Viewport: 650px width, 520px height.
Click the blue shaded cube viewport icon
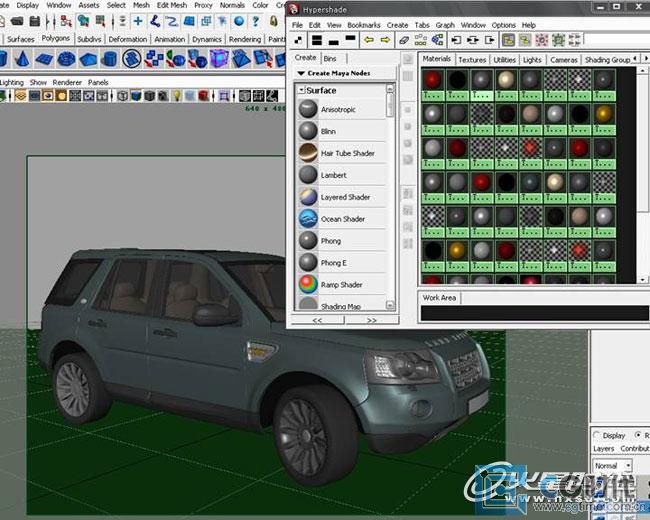[136, 96]
